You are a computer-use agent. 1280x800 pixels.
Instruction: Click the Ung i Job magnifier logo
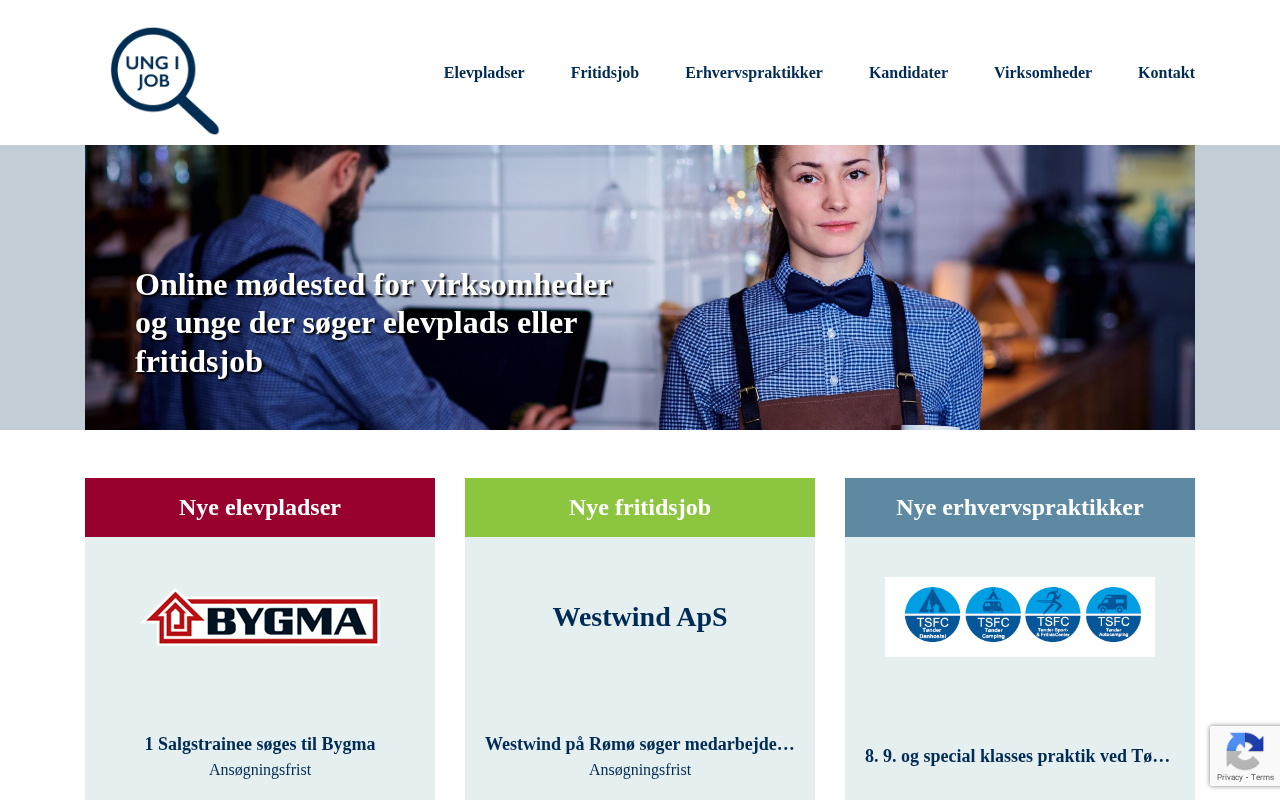165,81
